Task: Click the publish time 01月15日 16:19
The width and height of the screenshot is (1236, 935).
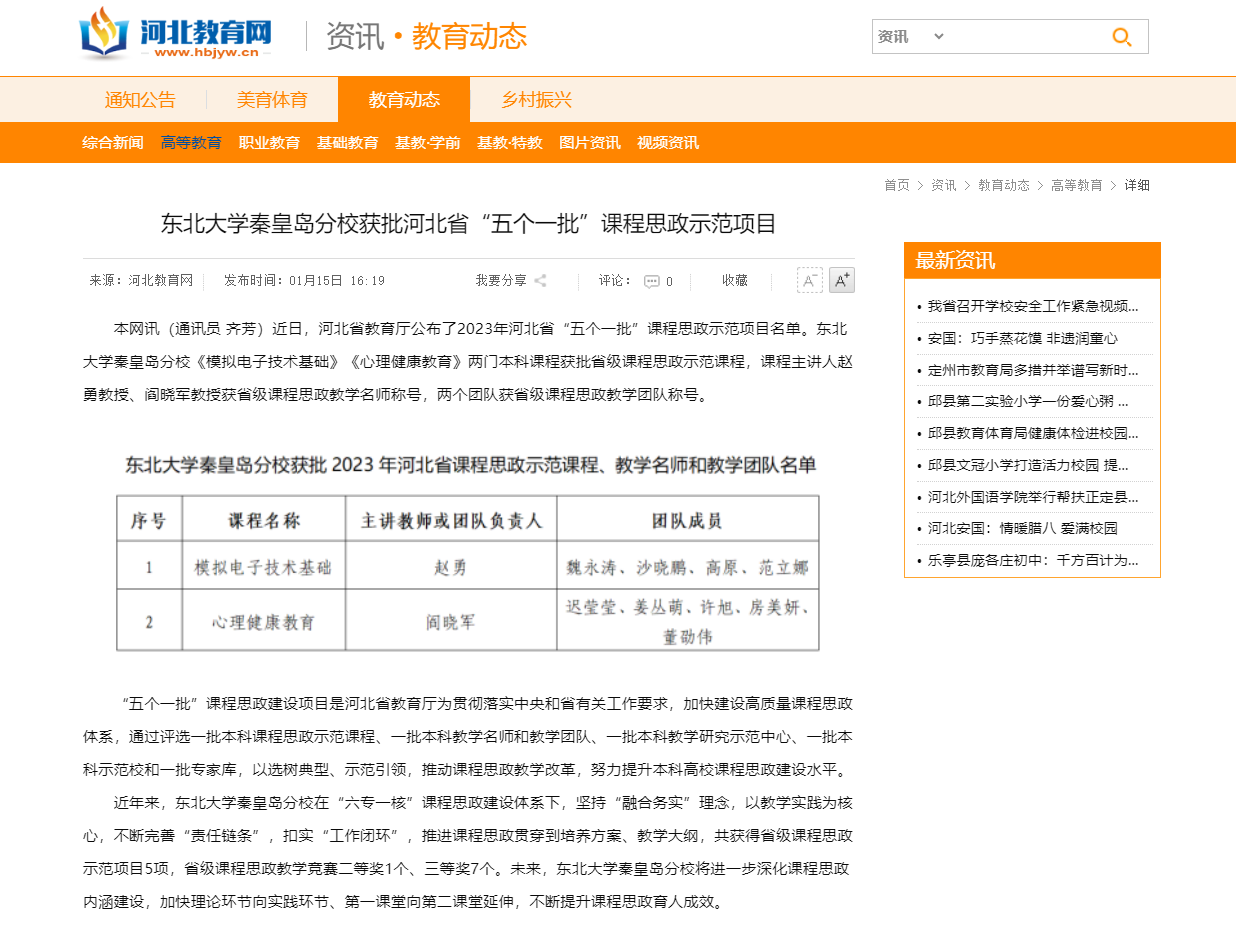Action: pos(337,281)
